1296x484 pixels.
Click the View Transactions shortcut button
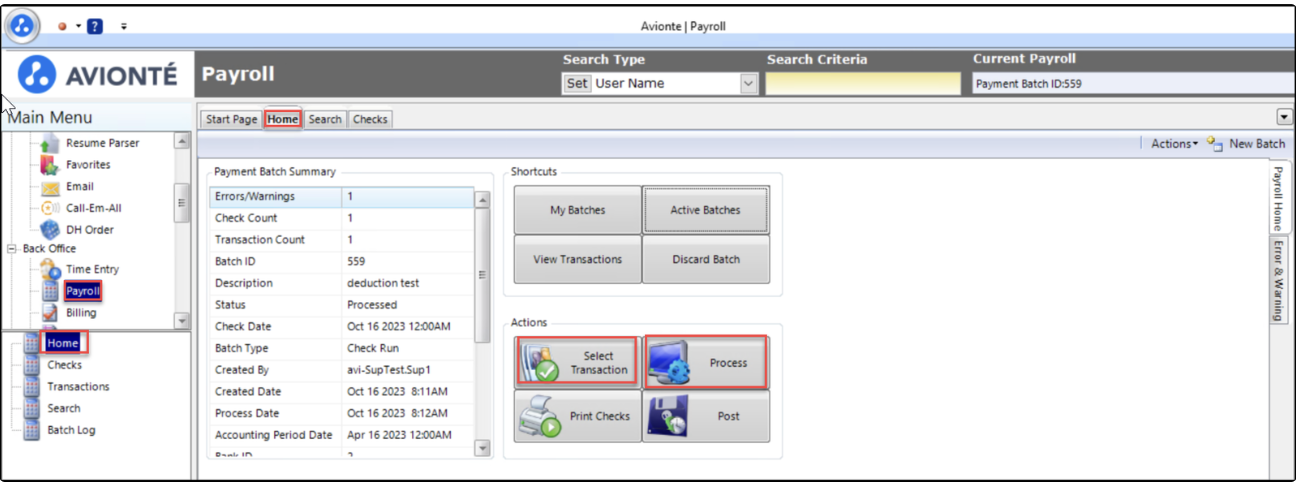coord(577,259)
